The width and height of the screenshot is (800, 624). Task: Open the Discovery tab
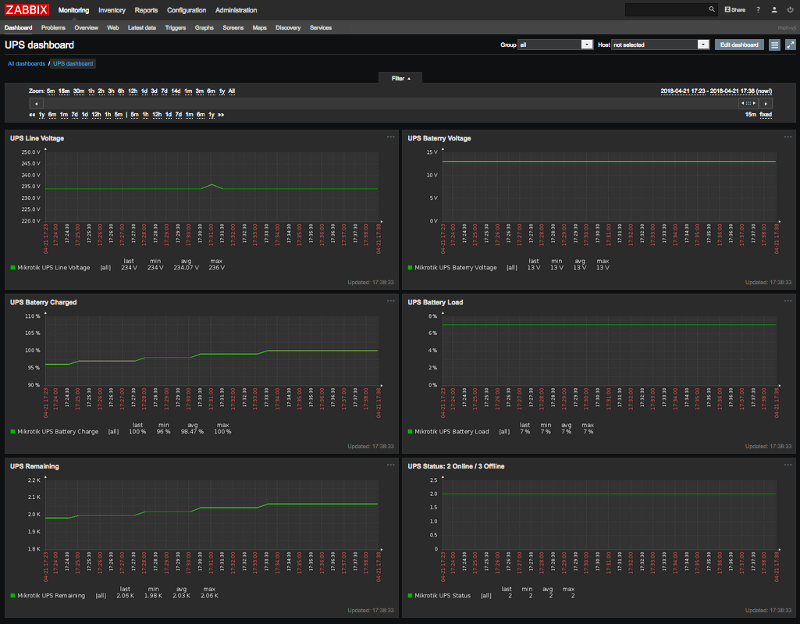(288, 28)
